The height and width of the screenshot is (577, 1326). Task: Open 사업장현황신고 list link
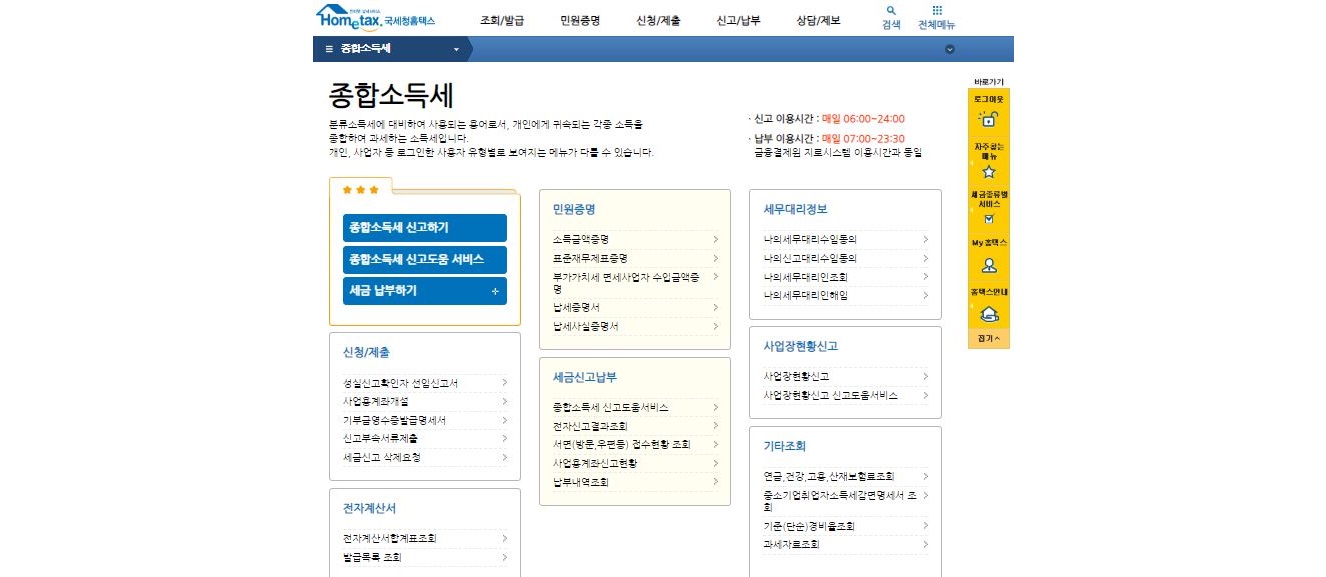pyautogui.click(x=796, y=376)
